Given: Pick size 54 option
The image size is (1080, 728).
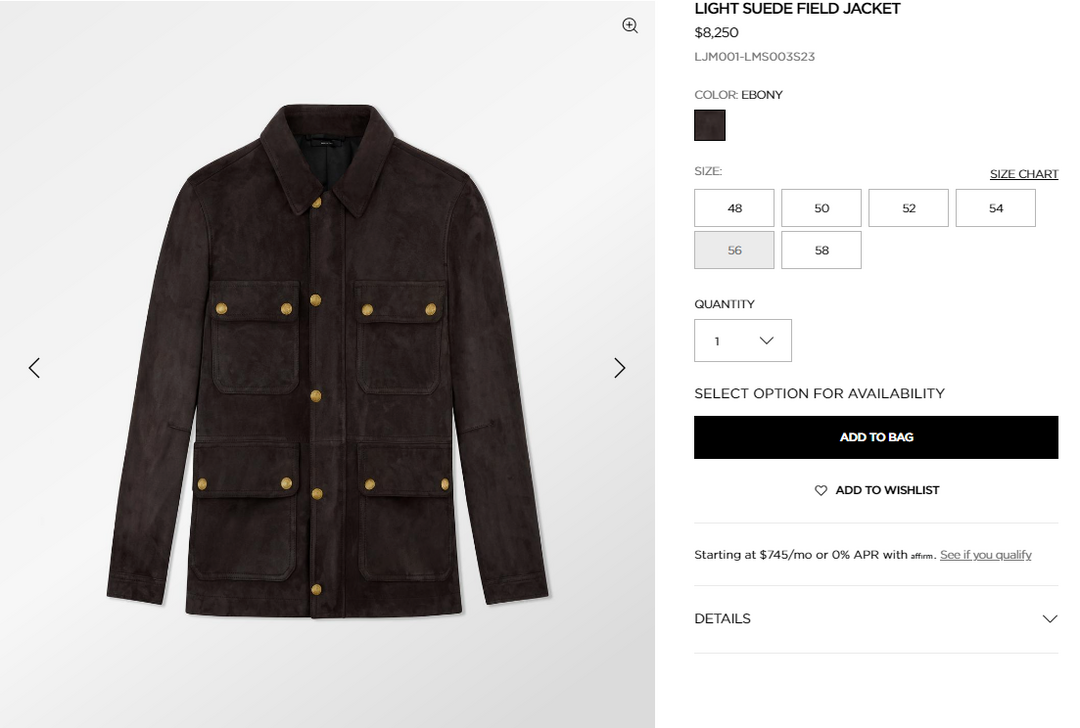Looking at the screenshot, I should point(995,208).
